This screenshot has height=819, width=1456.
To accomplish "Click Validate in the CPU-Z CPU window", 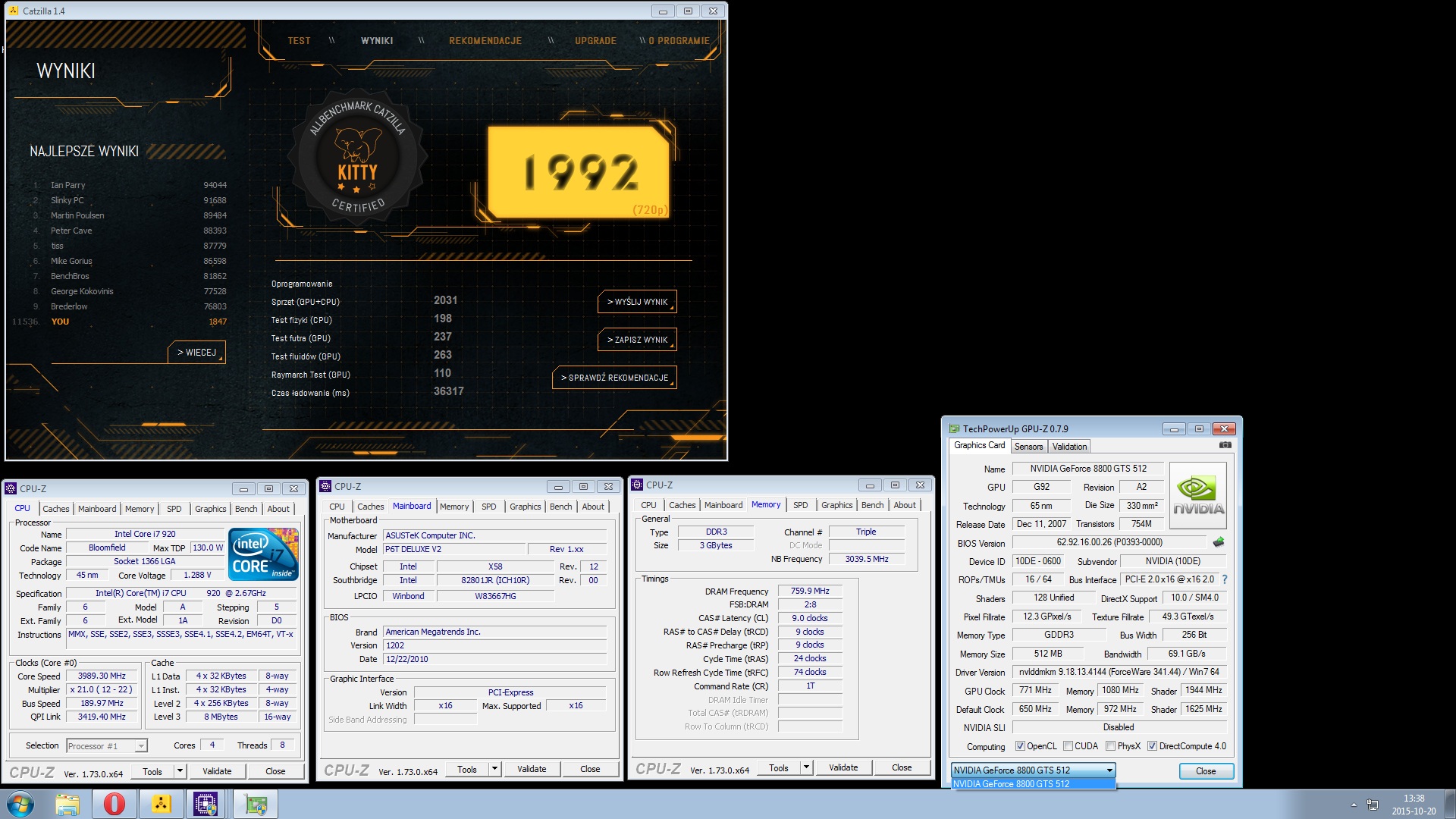I will (x=217, y=771).
